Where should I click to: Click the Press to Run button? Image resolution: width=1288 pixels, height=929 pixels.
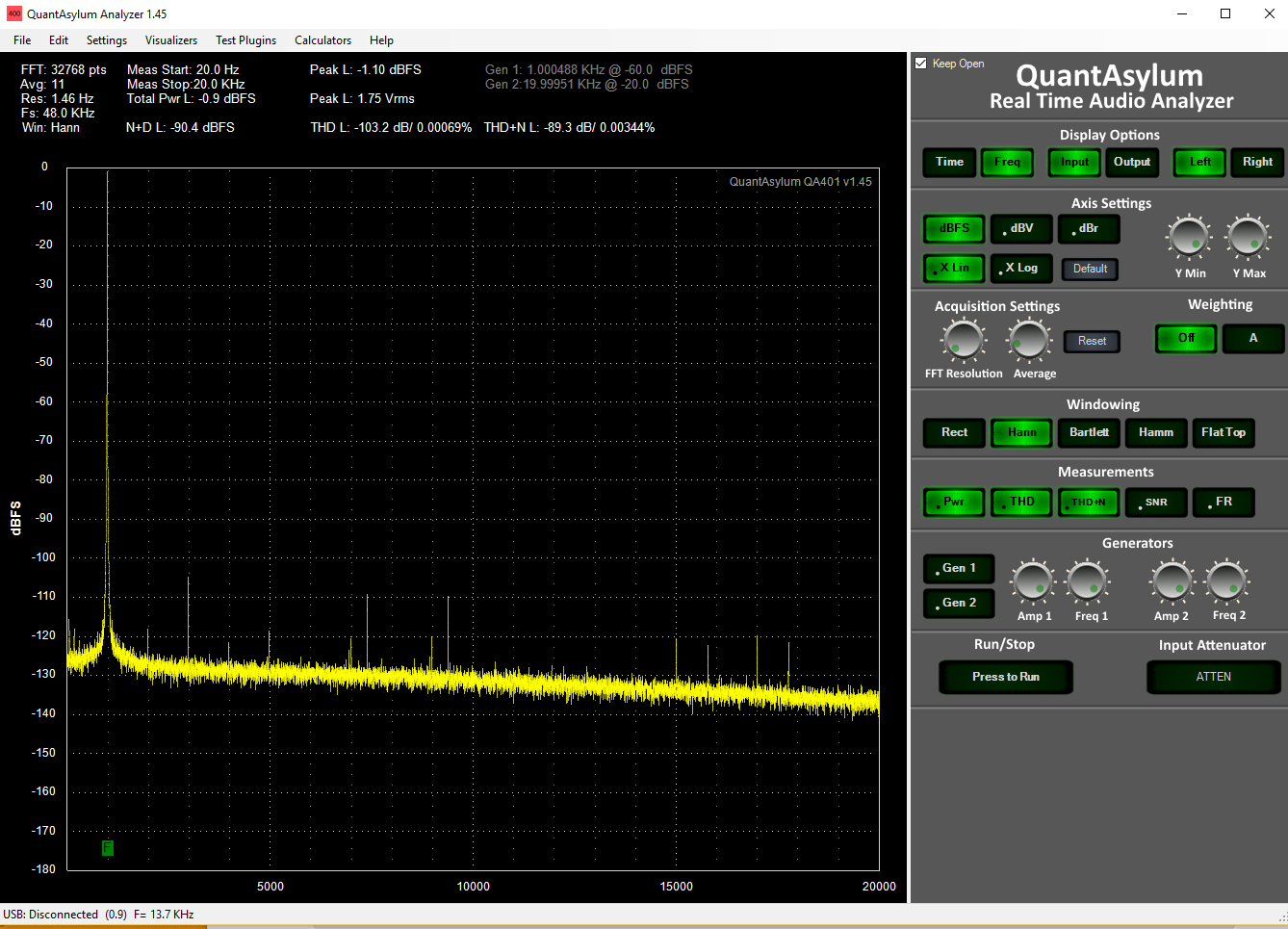(x=1006, y=677)
